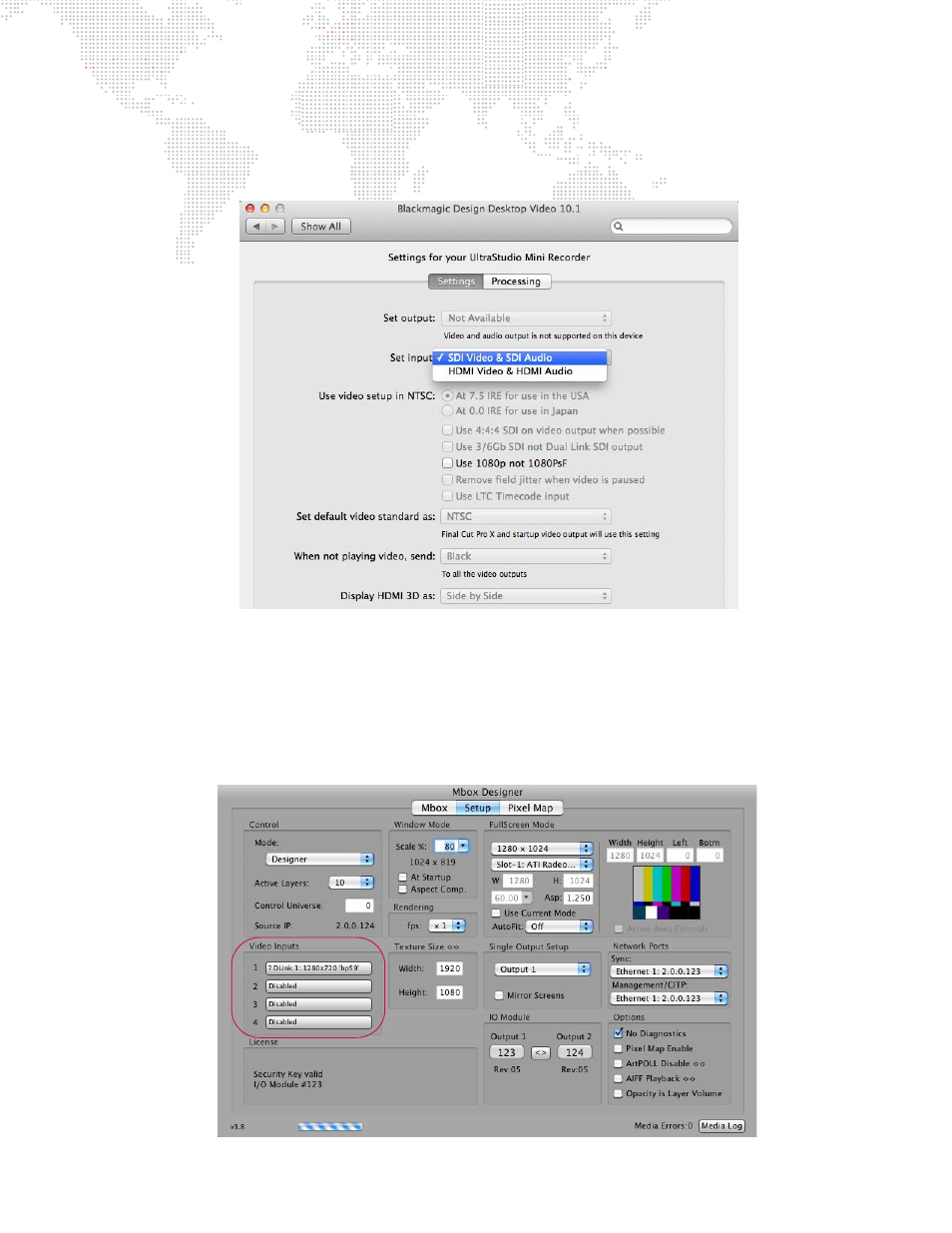Check ArtPOLL Disable
The width and height of the screenshot is (952, 1233).
(x=618, y=1063)
